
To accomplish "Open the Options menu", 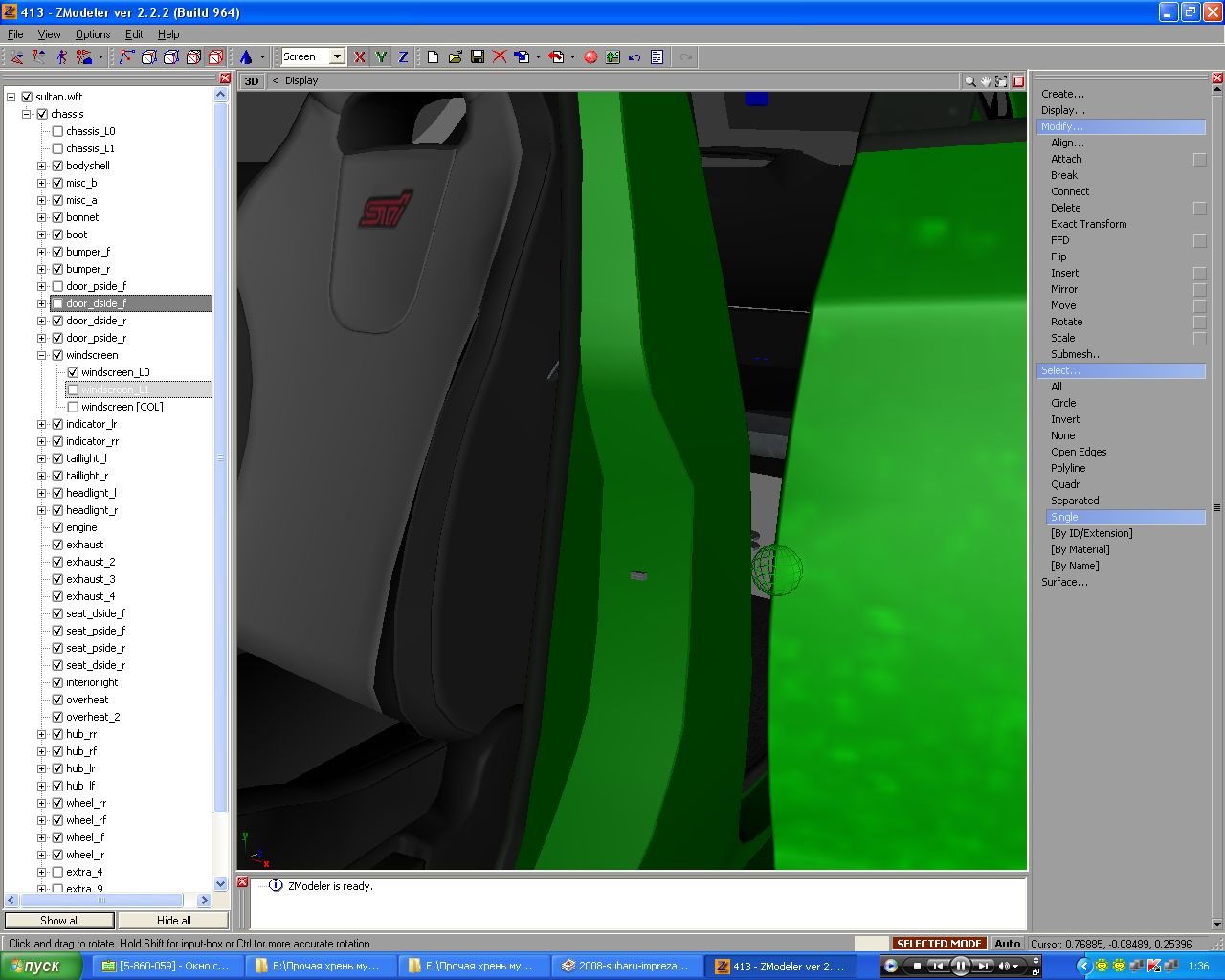I will coord(93,34).
